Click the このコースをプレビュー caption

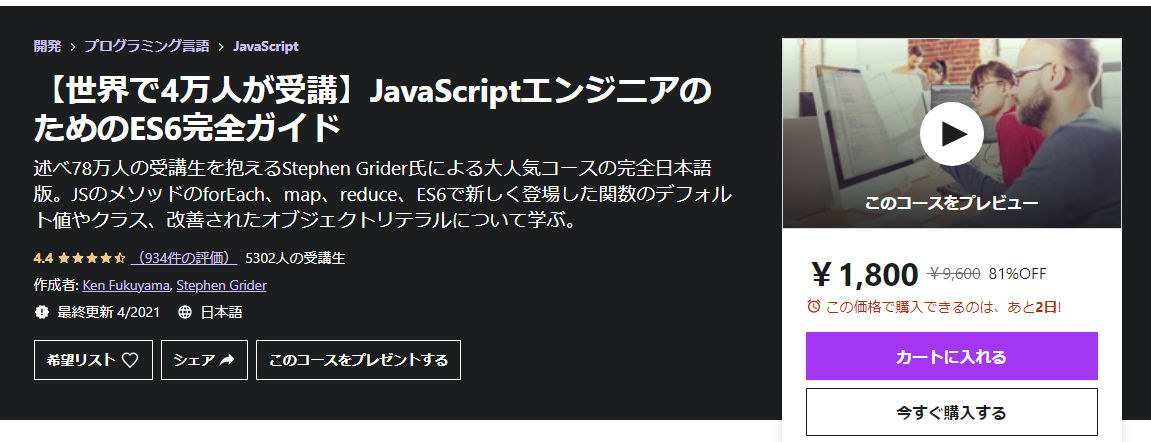pyautogui.click(x=951, y=203)
